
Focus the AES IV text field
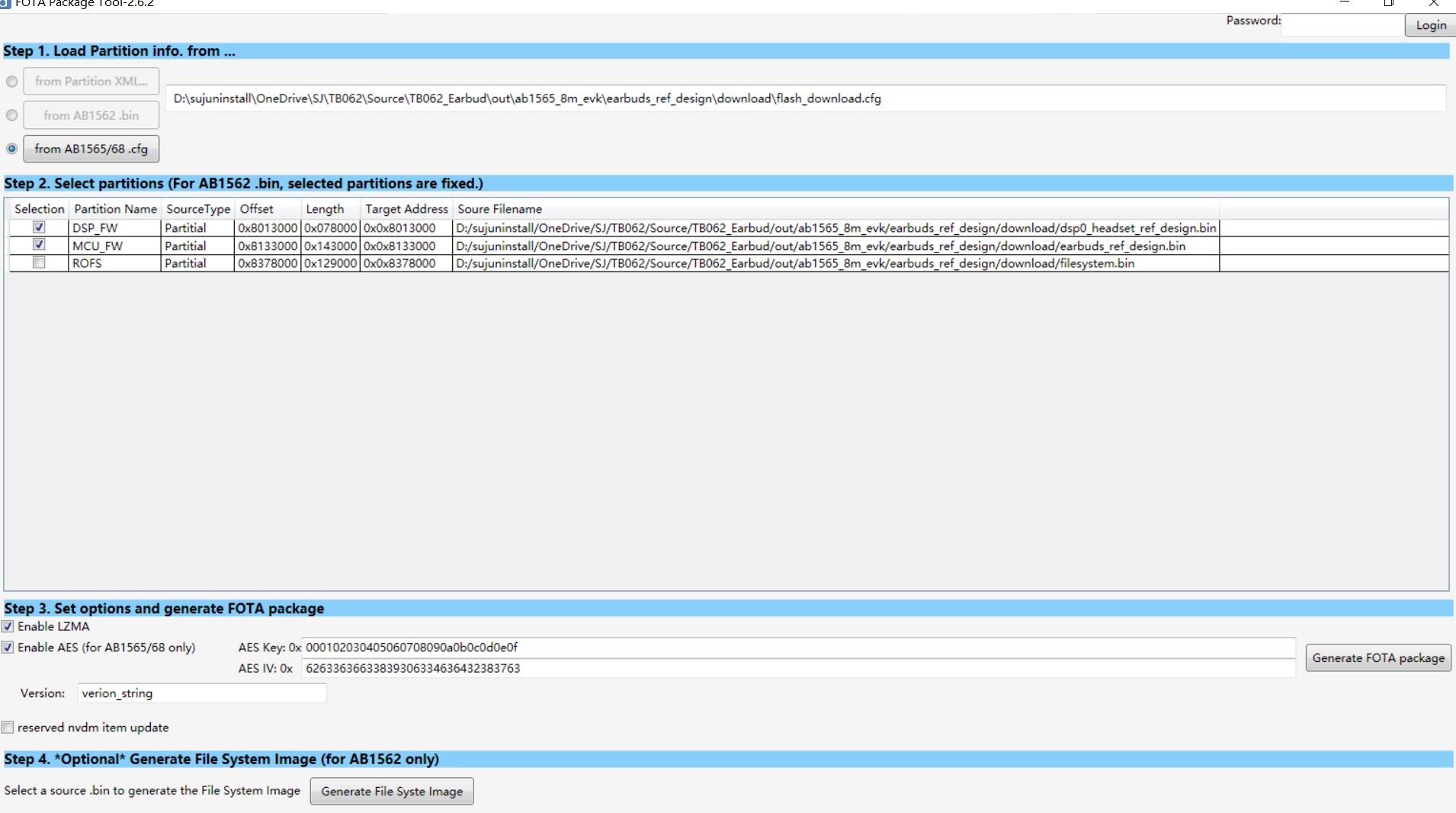coord(797,668)
